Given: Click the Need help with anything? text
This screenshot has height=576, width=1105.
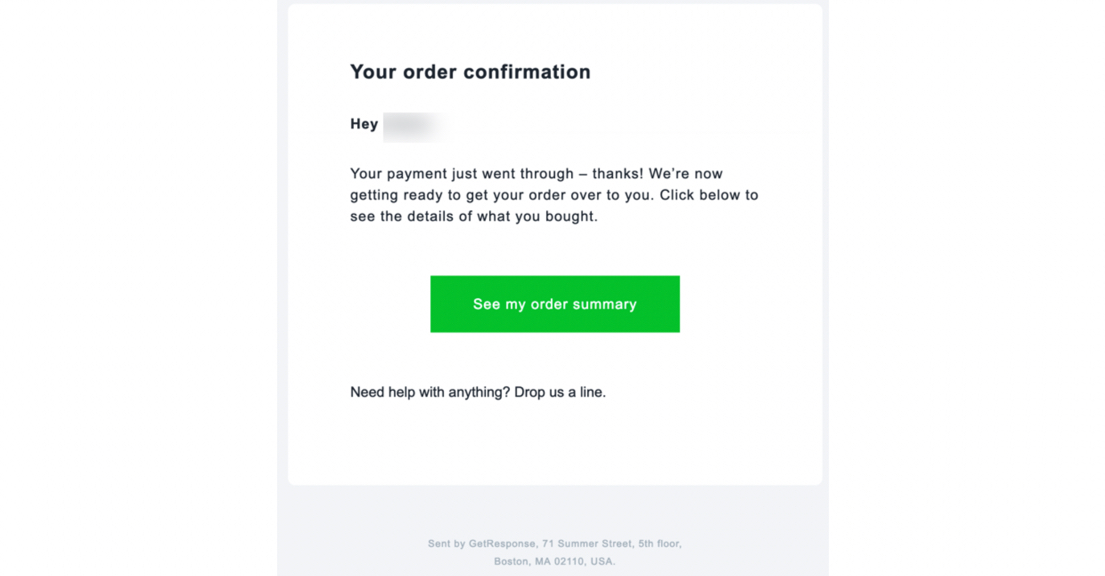Looking at the screenshot, I should click(x=430, y=392).
